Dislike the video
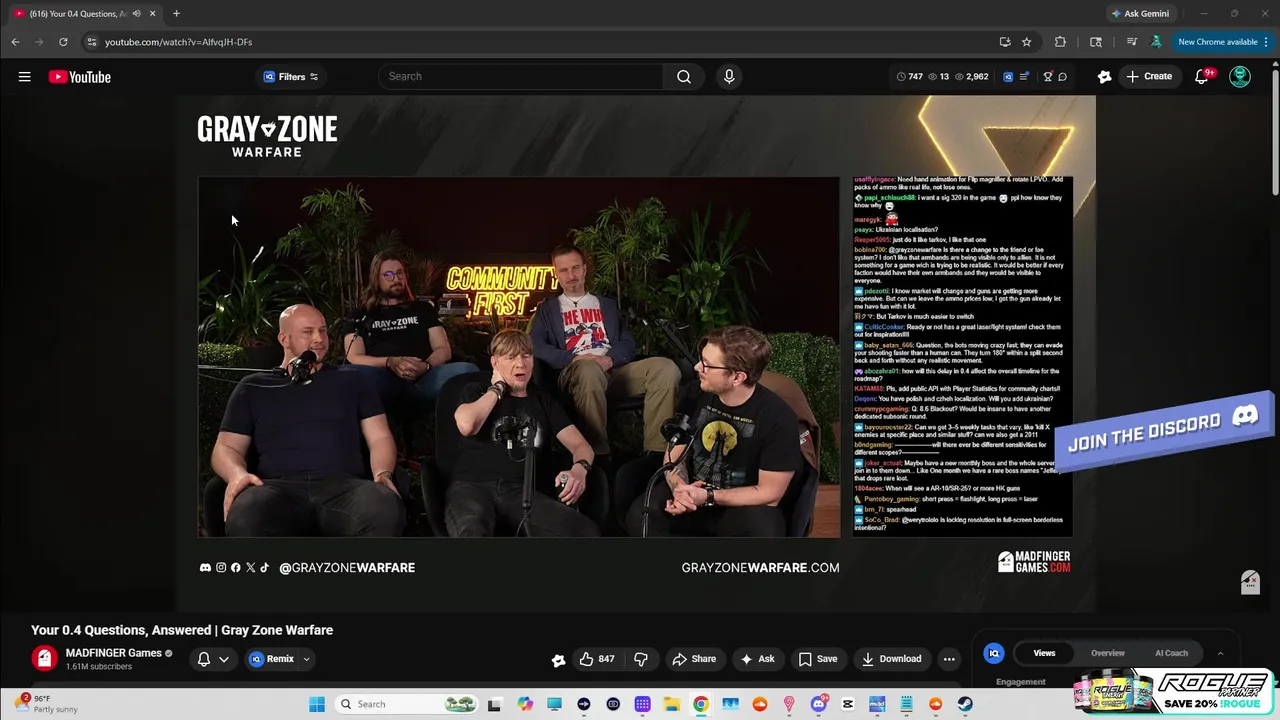 (641, 659)
